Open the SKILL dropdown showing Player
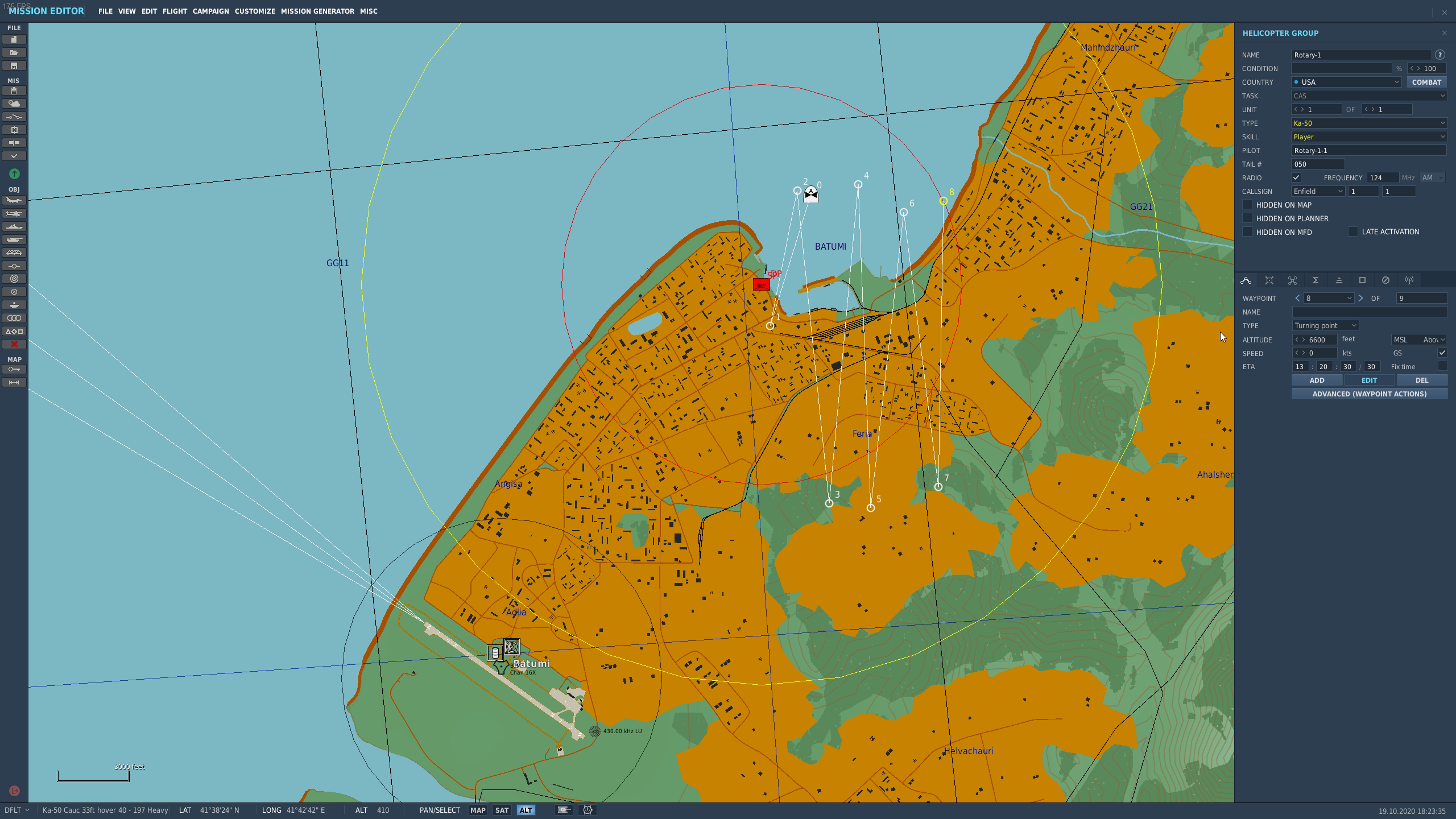Screen dimensions: 1456x819 [x=1369, y=136]
